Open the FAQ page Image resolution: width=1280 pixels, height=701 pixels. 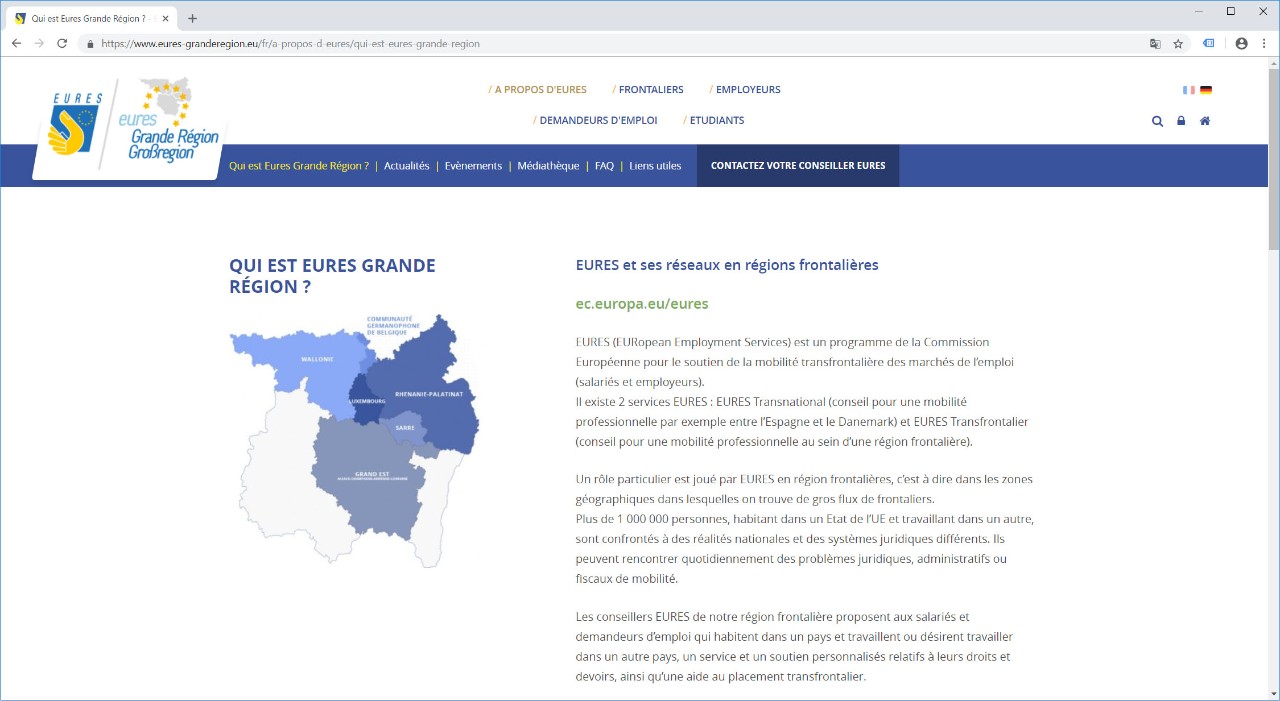pos(604,166)
